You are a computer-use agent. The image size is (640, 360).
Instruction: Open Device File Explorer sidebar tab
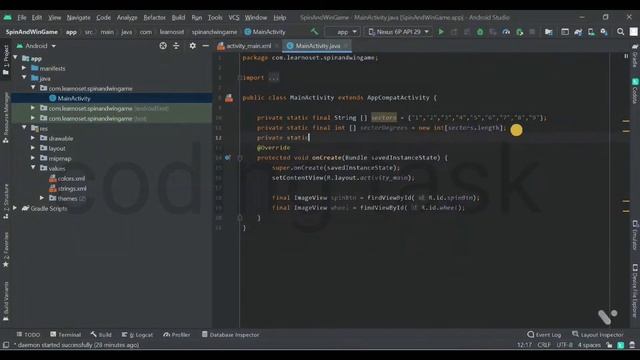point(635,290)
